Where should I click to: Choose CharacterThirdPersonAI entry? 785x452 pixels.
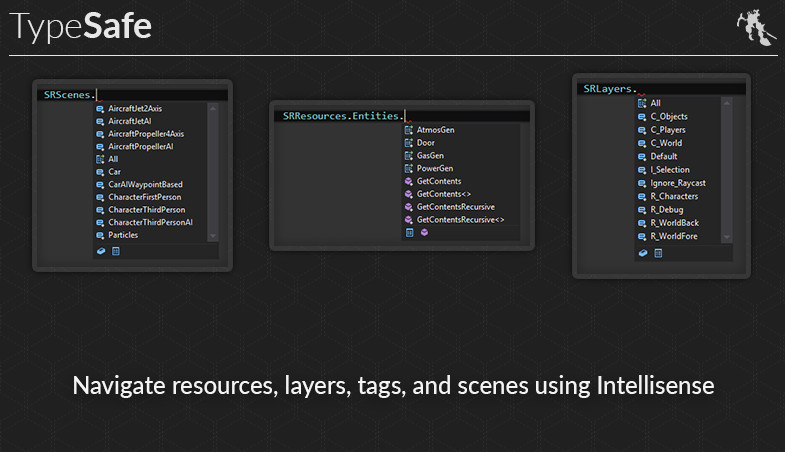[x=150, y=222]
